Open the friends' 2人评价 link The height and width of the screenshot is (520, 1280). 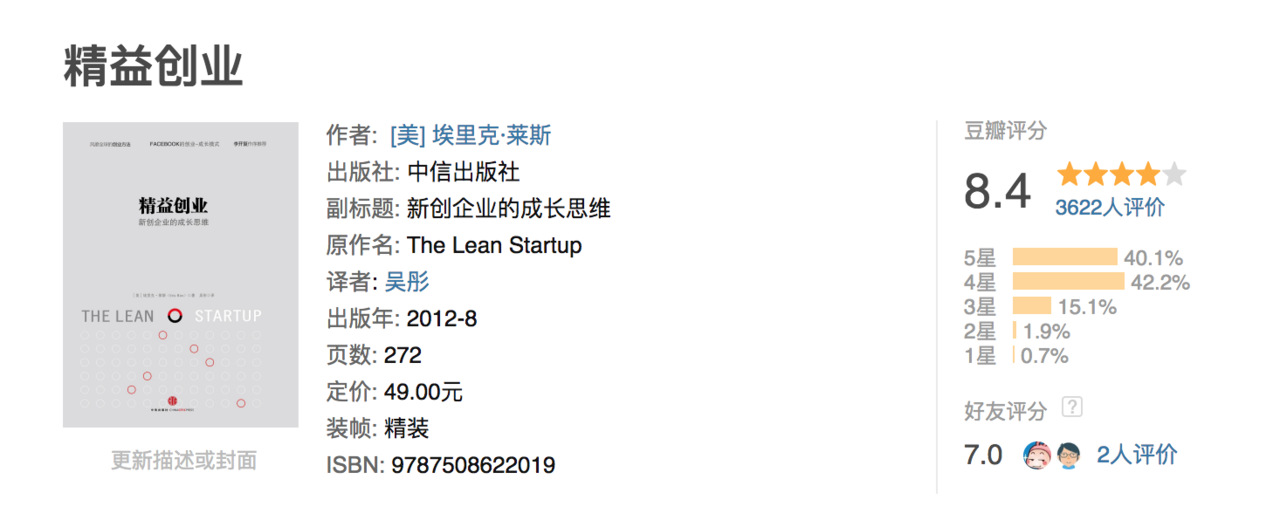coord(1137,455)
